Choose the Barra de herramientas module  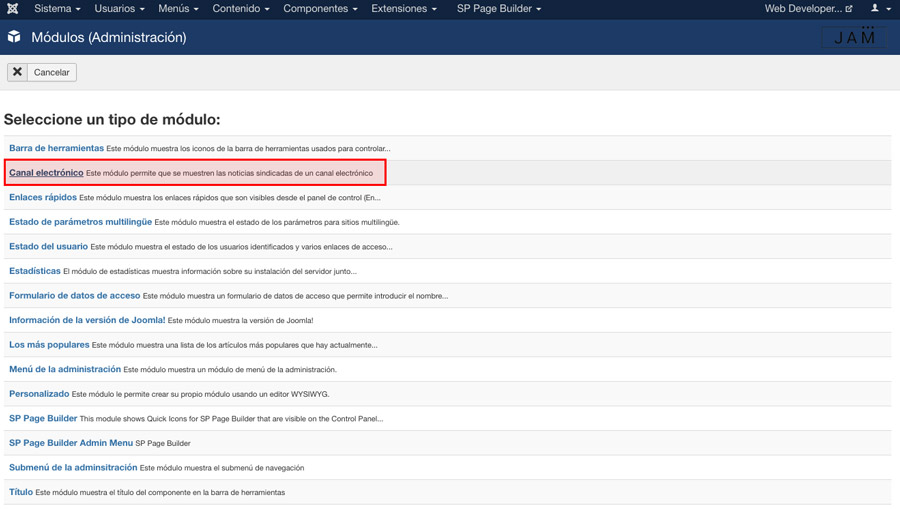(x=56, y=148)
